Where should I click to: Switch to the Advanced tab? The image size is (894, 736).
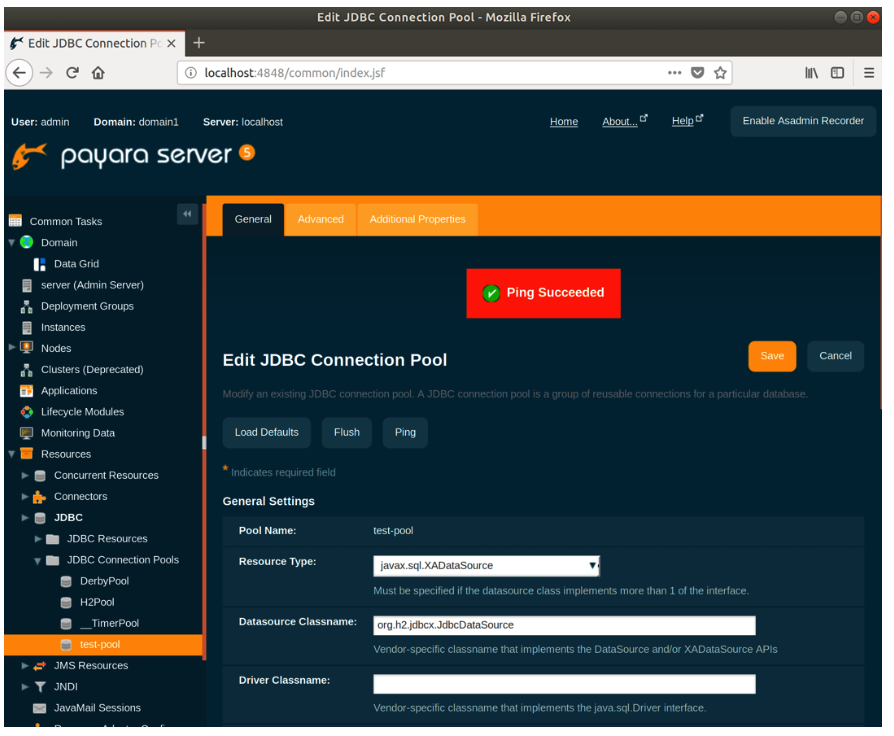coord(320,219)
